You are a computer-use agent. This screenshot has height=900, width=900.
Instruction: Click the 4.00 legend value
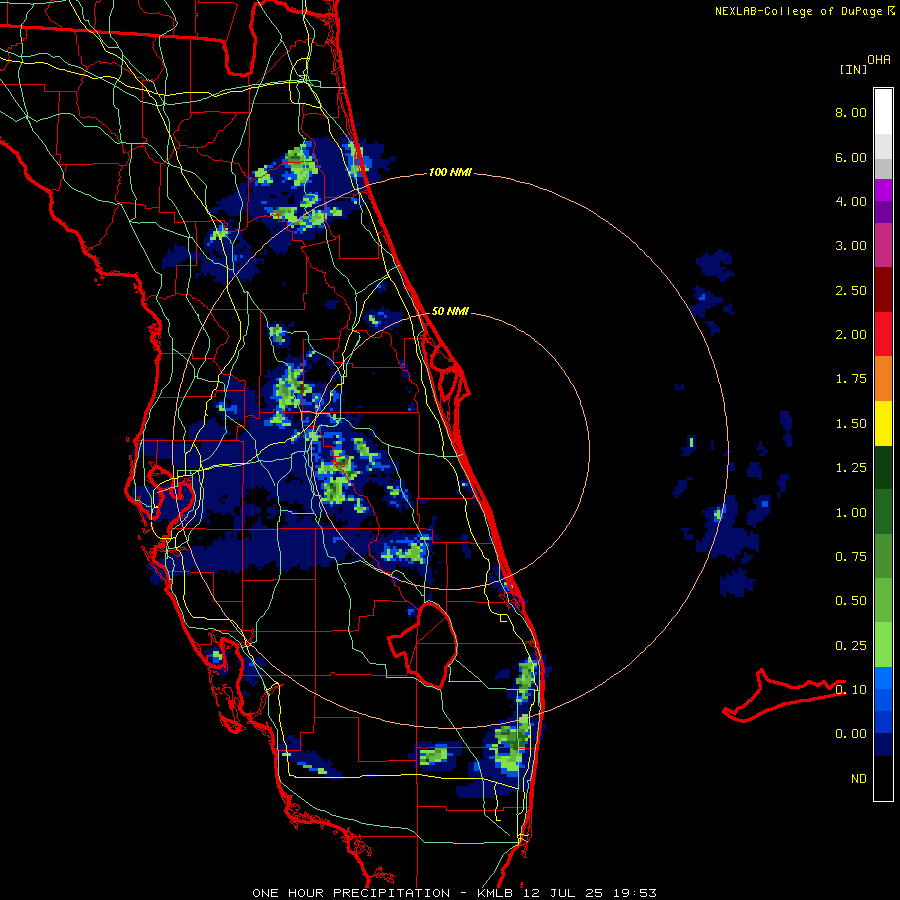pos(851,201)
